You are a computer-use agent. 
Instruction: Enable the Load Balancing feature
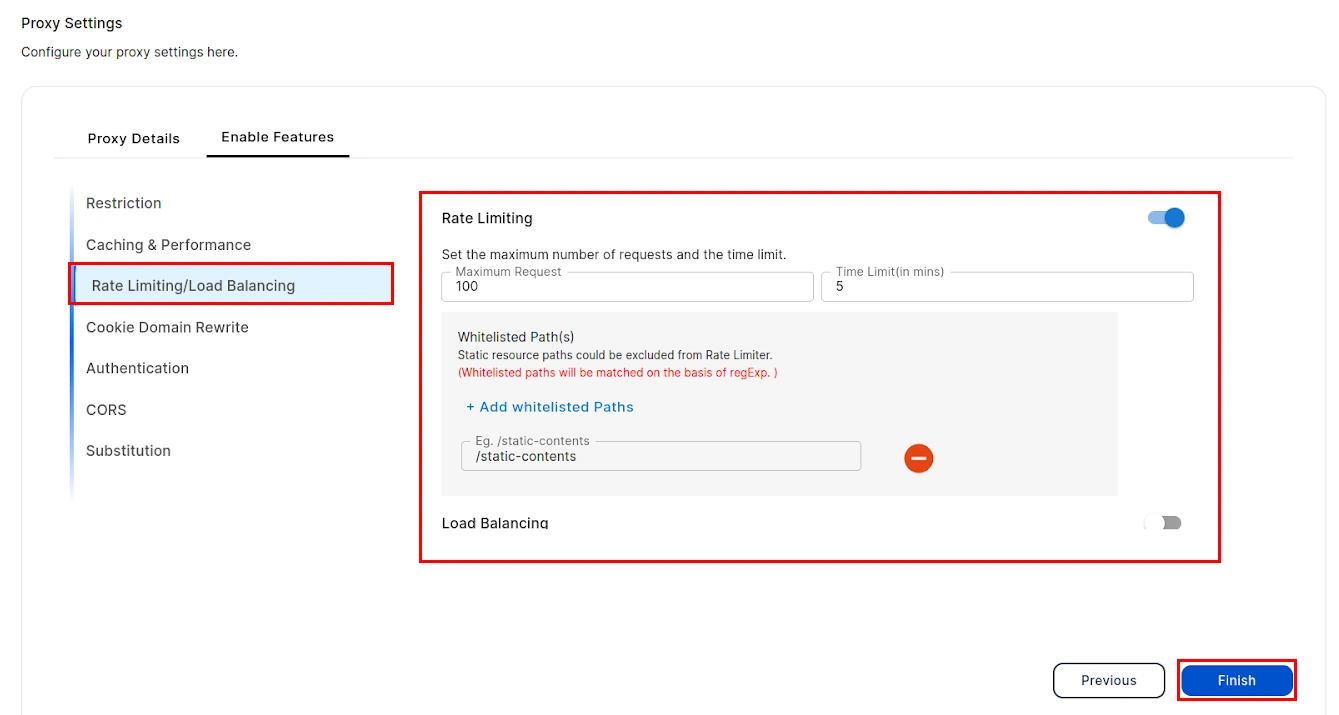tap(1162, 522)
